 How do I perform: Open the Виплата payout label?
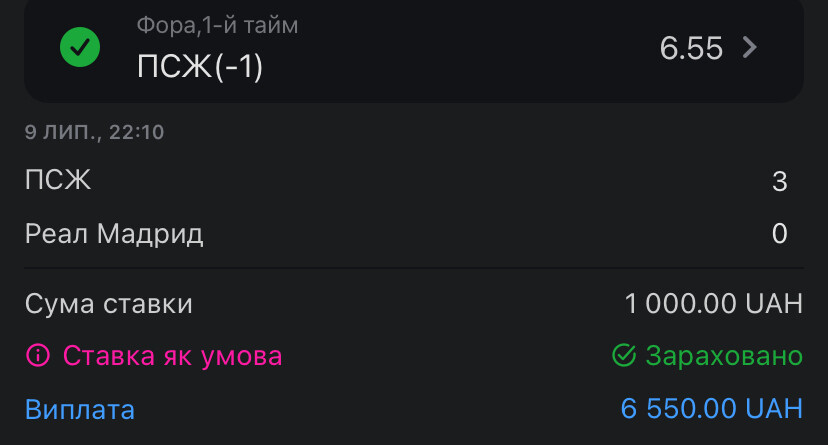coord(80,409)
